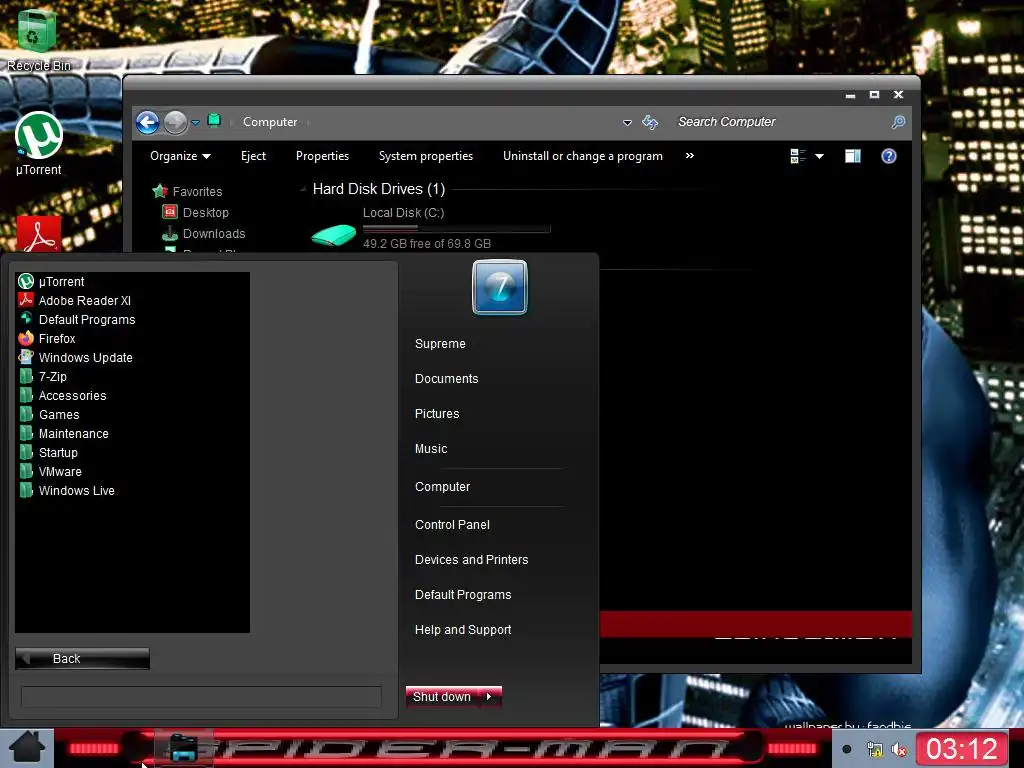Click the muted volume tray icon
Image resolution: width=1024 pixels, height=768 pixels.
pos(899,750)
